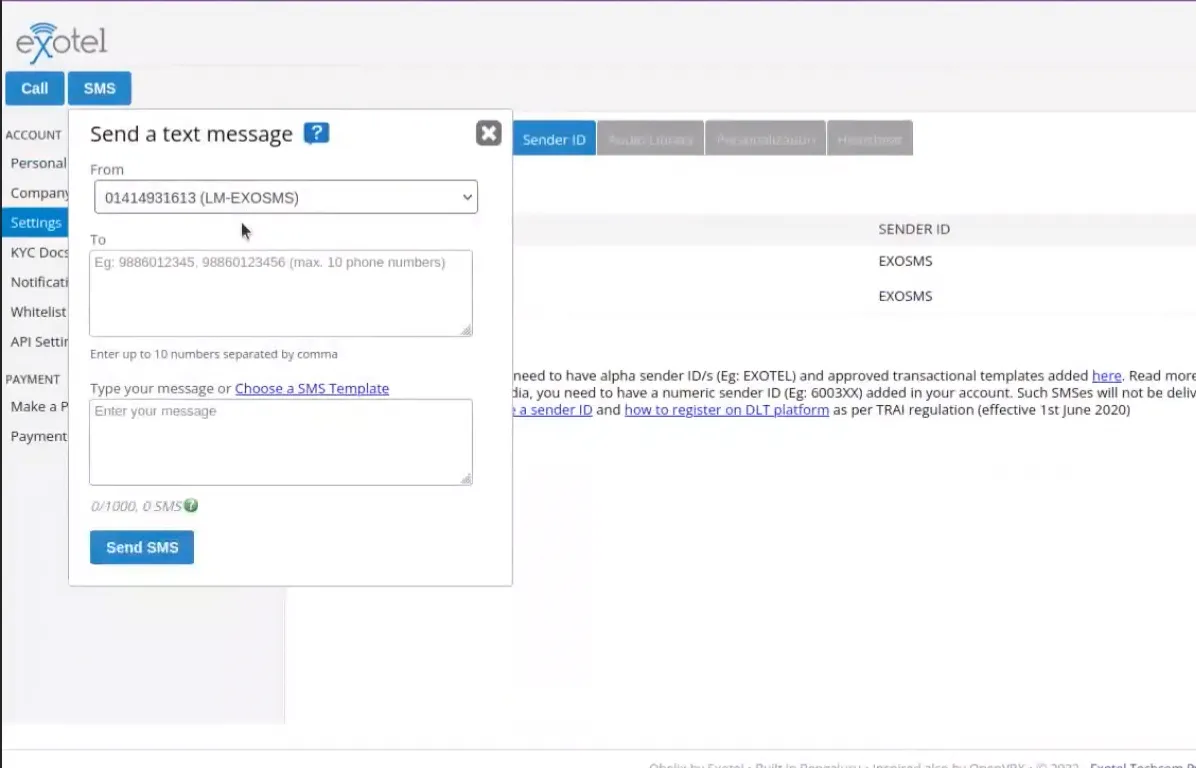Open Payment history sidebar item

[38, 436]
